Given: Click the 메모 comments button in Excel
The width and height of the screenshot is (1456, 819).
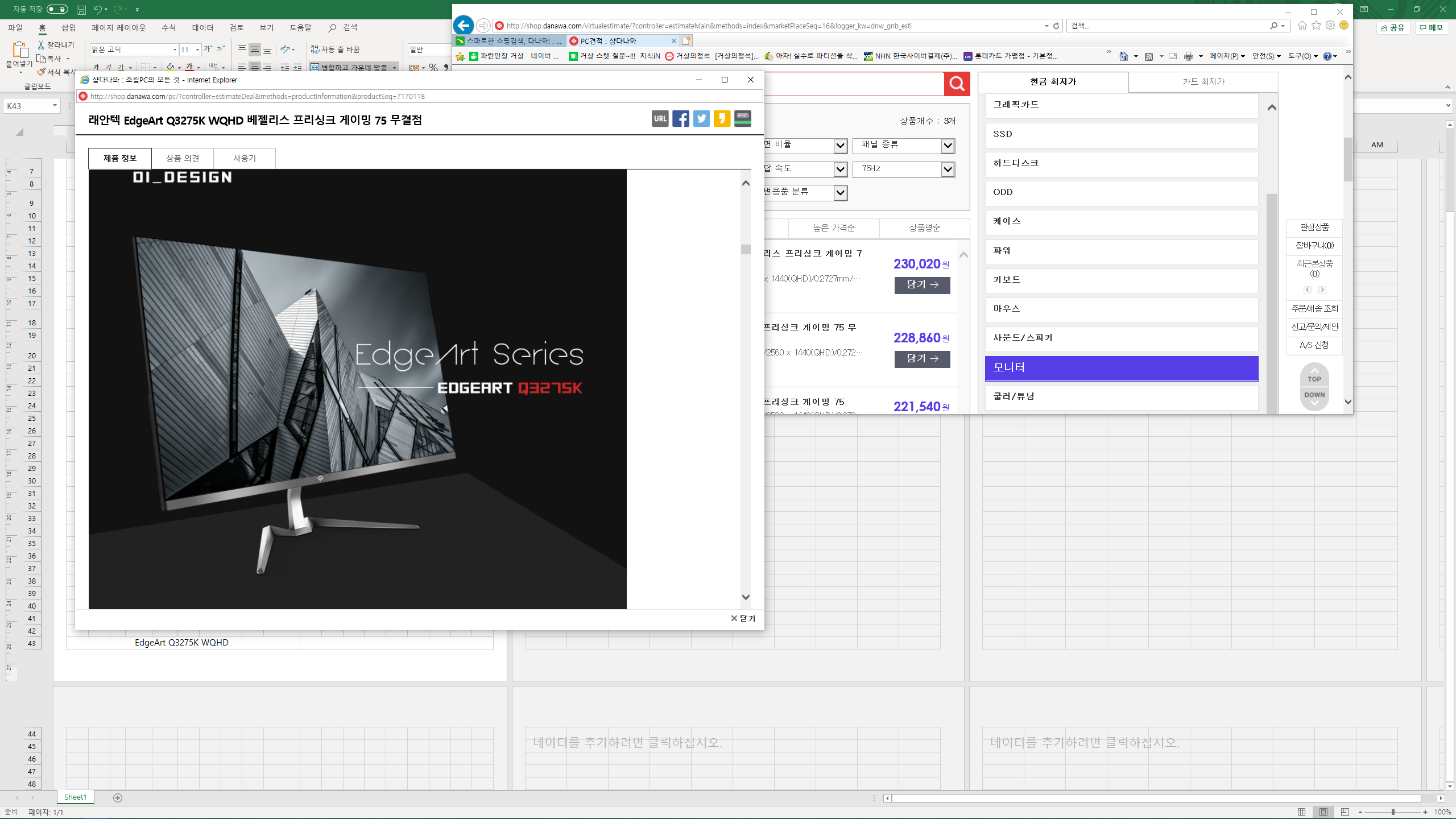Looking at the screenshot, I should point(1431,27).
